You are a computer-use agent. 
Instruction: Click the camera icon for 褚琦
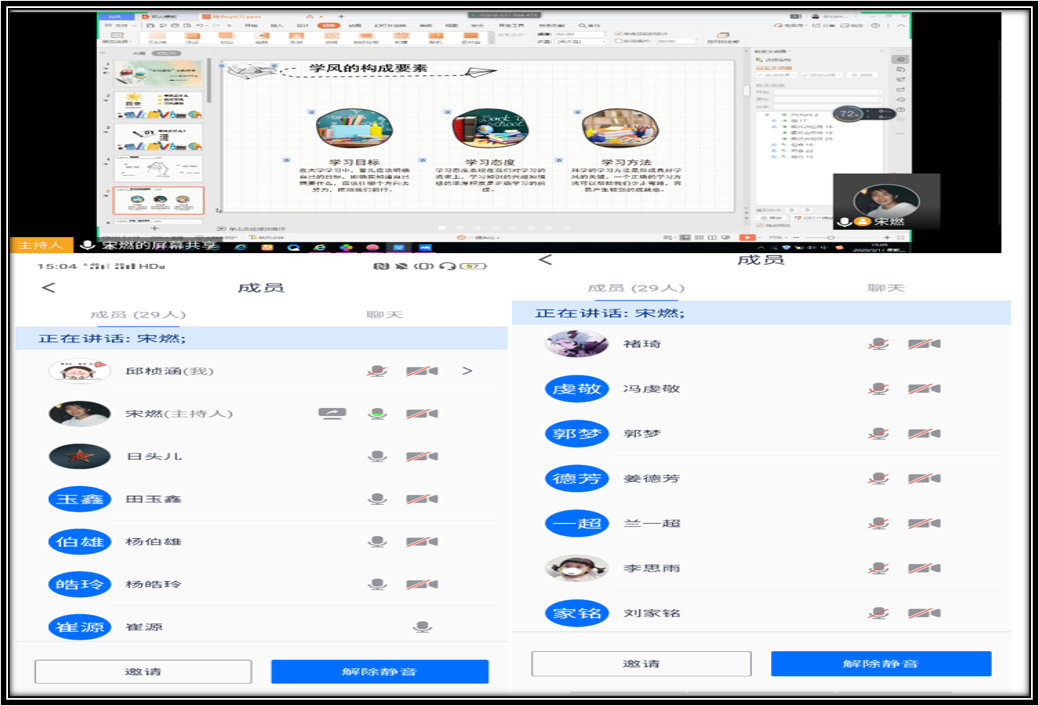[x=923, y=344]
